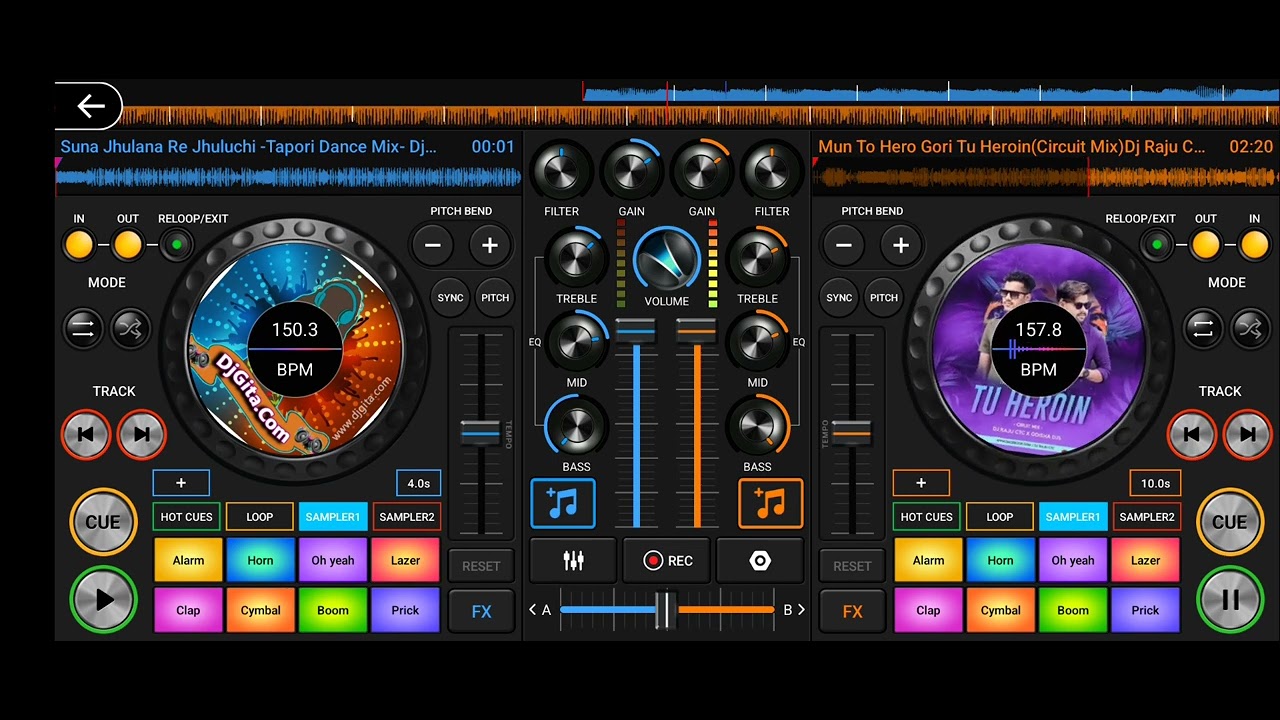Trigger the Boom sample pad on right deck
This screenshot has height=720, width=1280.
1073,610
